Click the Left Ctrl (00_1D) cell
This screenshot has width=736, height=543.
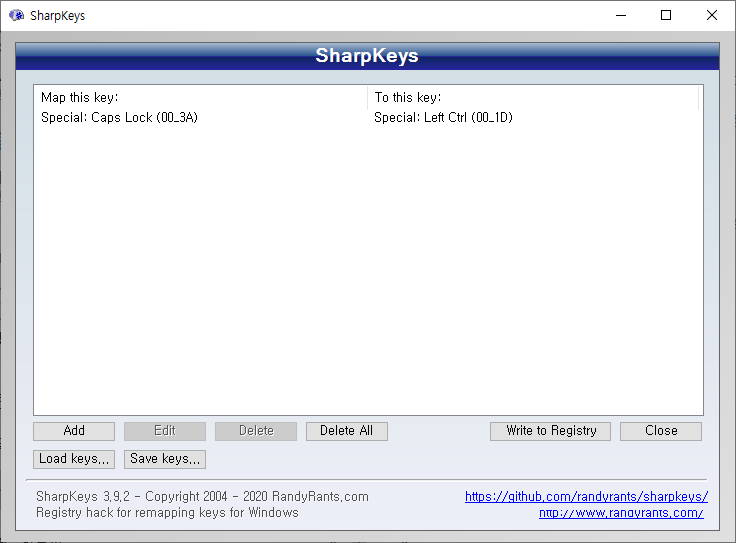tap(443, 117)
